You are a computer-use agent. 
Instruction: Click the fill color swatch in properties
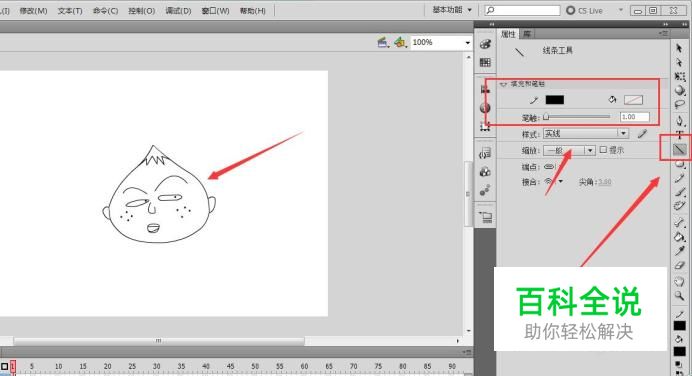tap(633, 100)
